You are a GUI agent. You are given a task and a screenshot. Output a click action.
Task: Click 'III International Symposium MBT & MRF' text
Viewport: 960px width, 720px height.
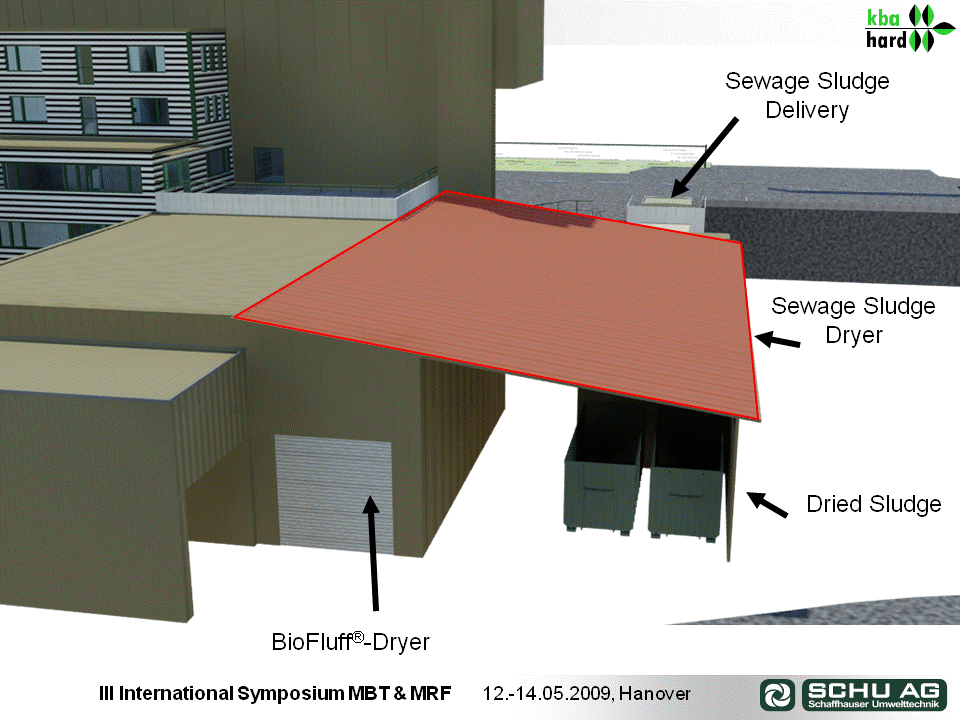(275, 693)
